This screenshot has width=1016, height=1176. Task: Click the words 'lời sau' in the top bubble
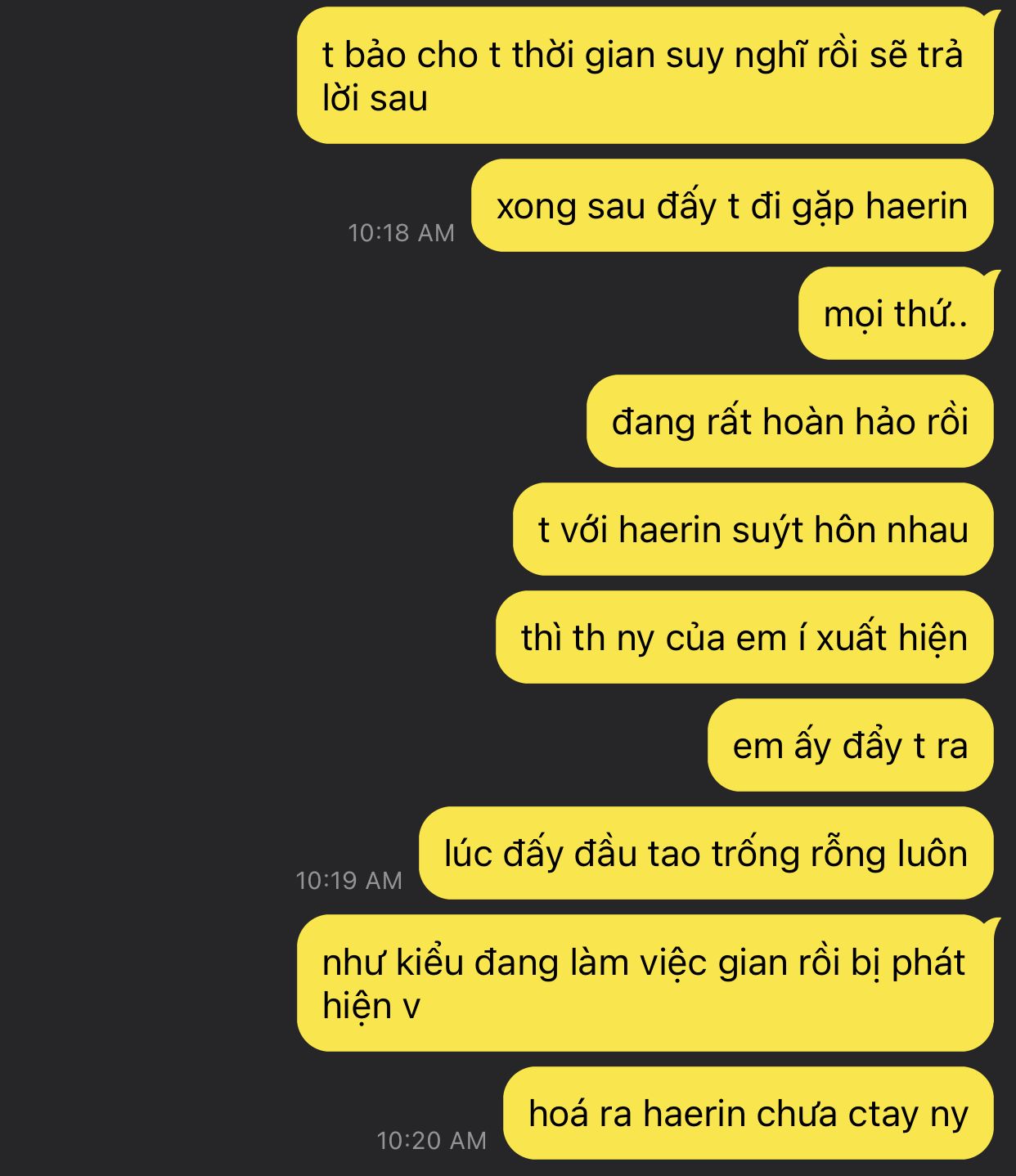(x=375, y=99)
